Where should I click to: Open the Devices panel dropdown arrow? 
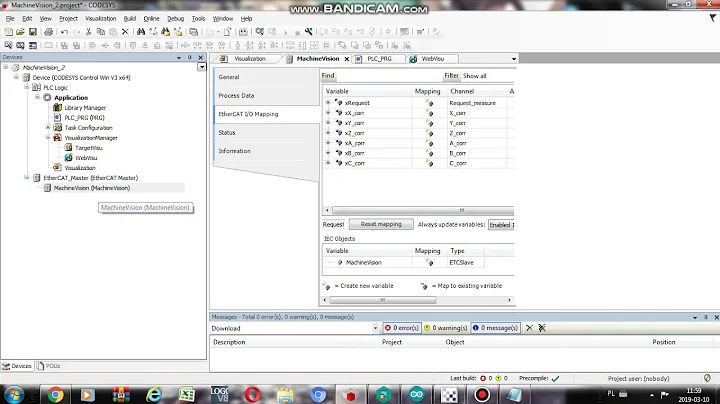tap(179, 57)
